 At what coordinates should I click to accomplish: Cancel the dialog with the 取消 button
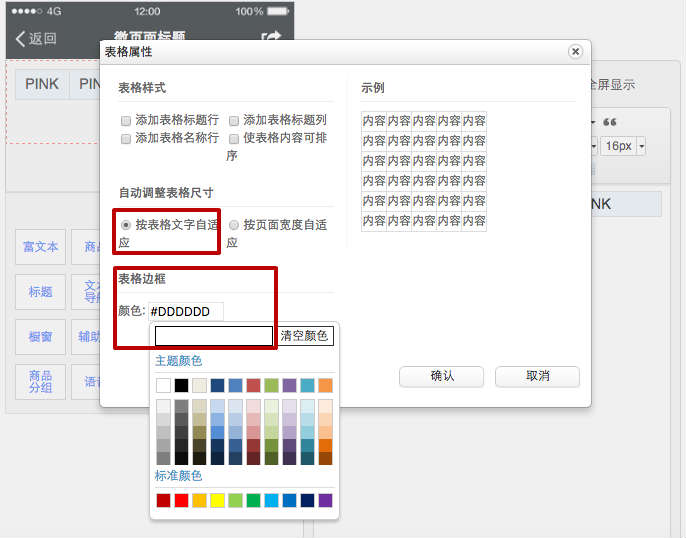pyautogui.click(x=537, y=376)
